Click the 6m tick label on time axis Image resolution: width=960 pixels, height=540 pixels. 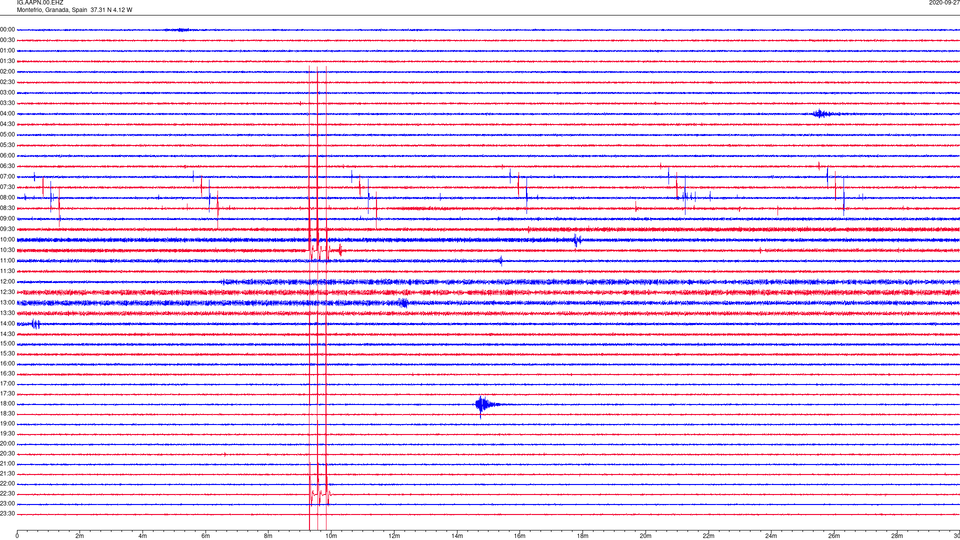pyautogui.click(x=206, y=536)
